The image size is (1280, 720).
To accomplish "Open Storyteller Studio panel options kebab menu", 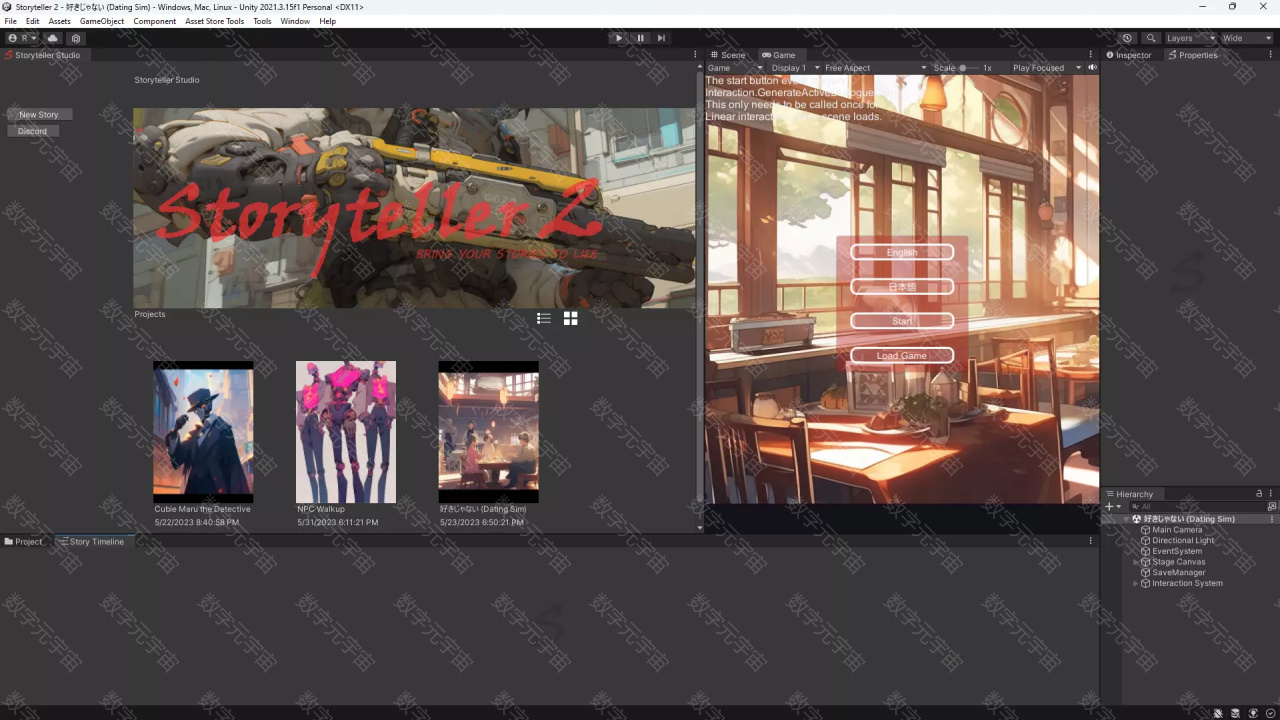I will click(x=695, y=55).
